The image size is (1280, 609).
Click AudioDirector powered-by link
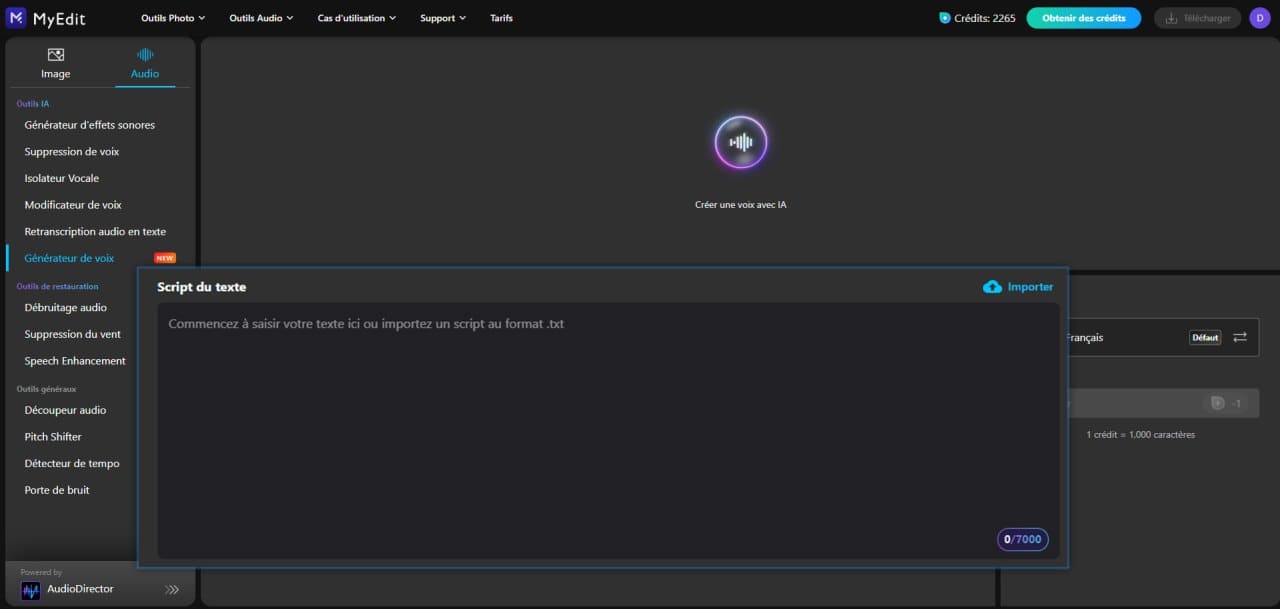tap(80, 589)
